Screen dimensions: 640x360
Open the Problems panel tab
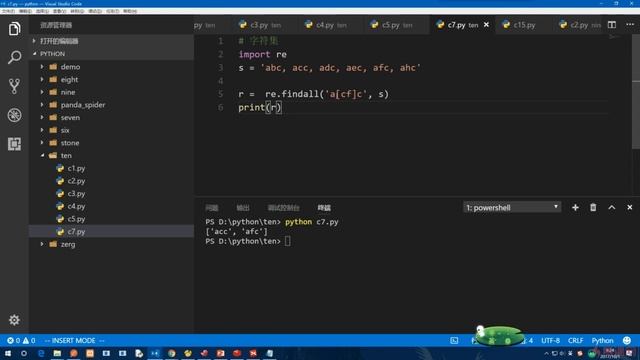[x=212, y=208]
